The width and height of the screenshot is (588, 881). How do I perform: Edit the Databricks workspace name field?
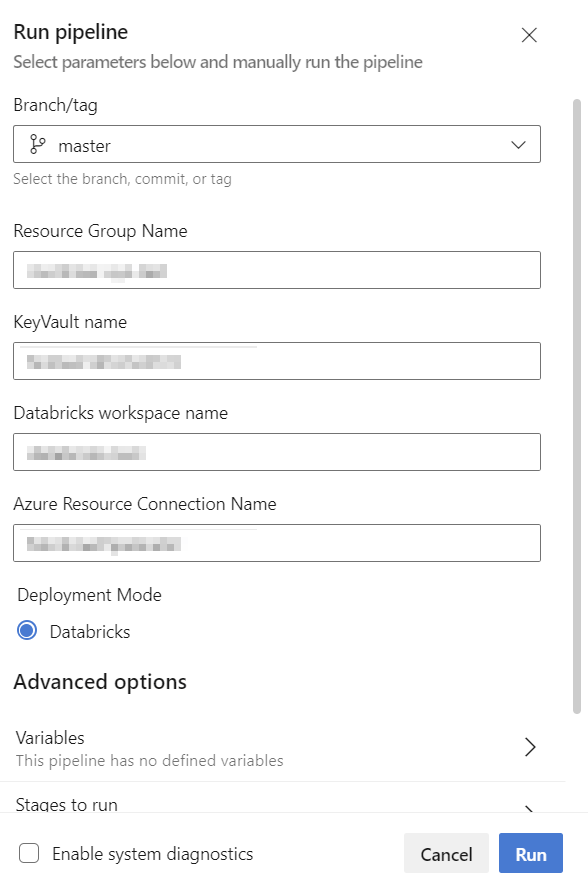[277, 452]
